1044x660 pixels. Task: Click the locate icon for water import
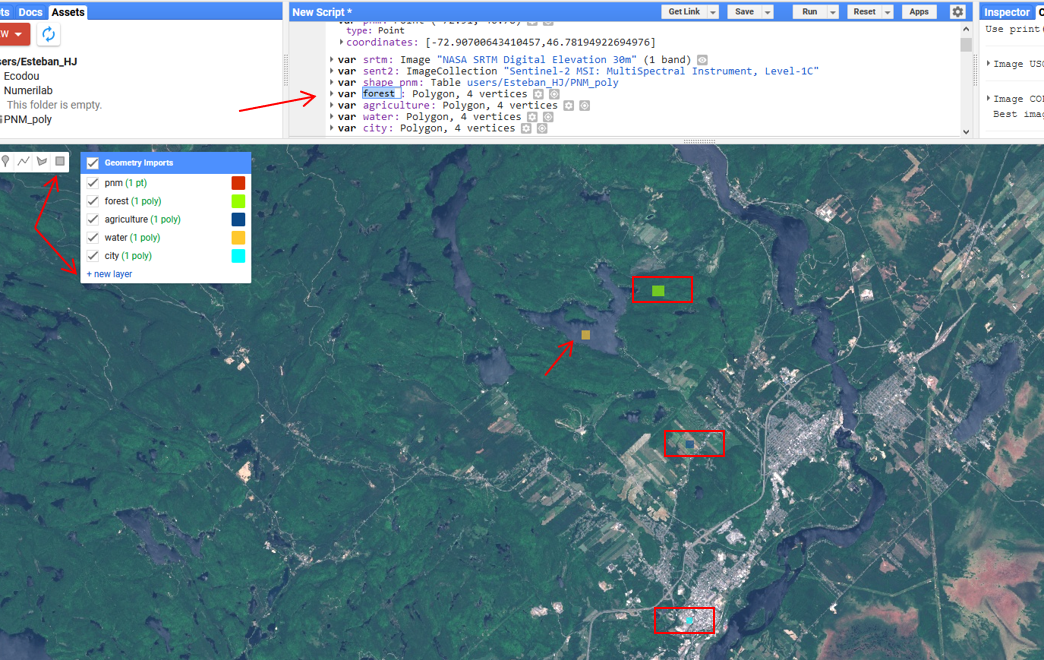click(x=548, y=117)
